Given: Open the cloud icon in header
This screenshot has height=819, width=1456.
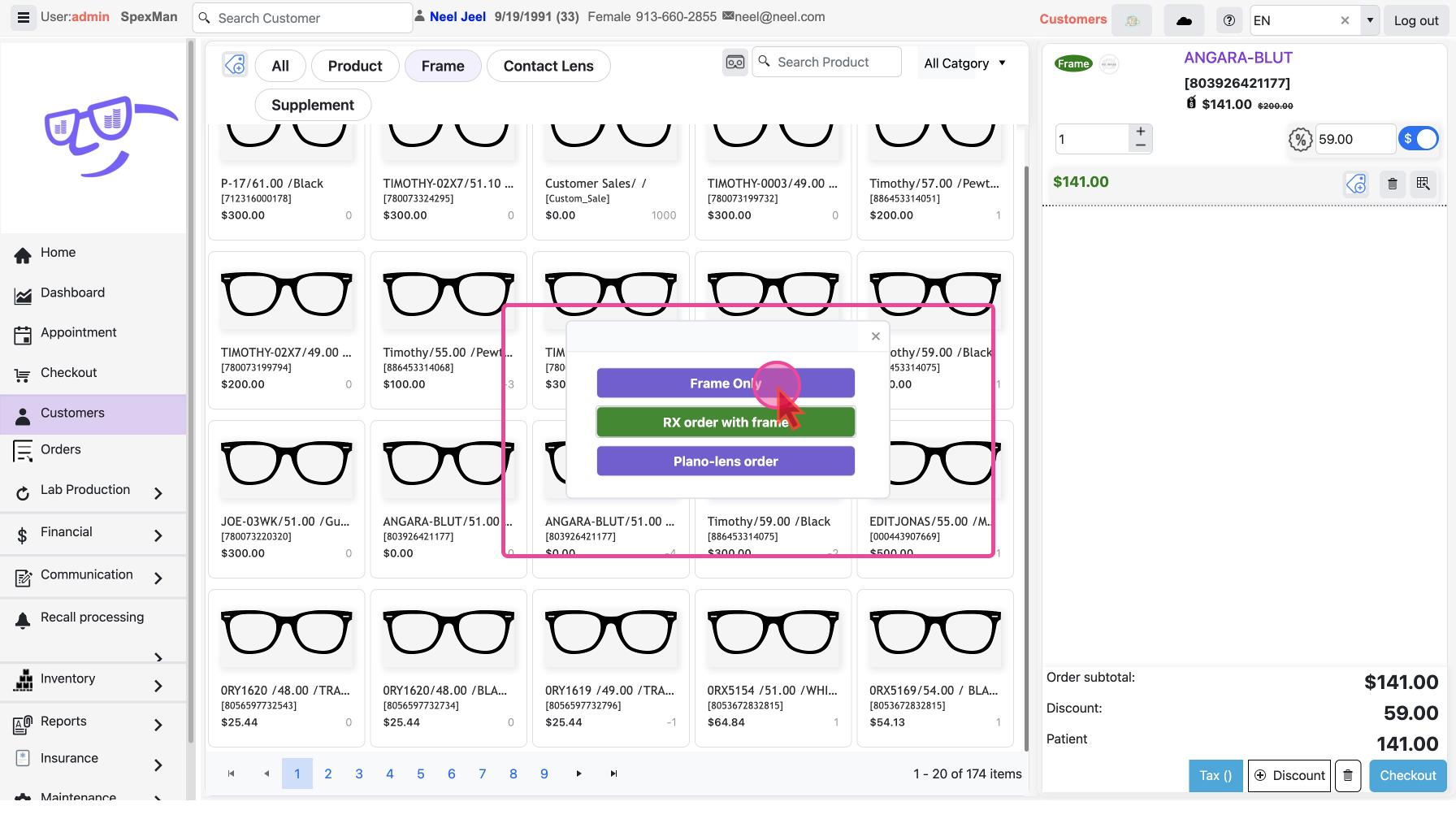Looking at the screenshot, I should click(1184, 20).
